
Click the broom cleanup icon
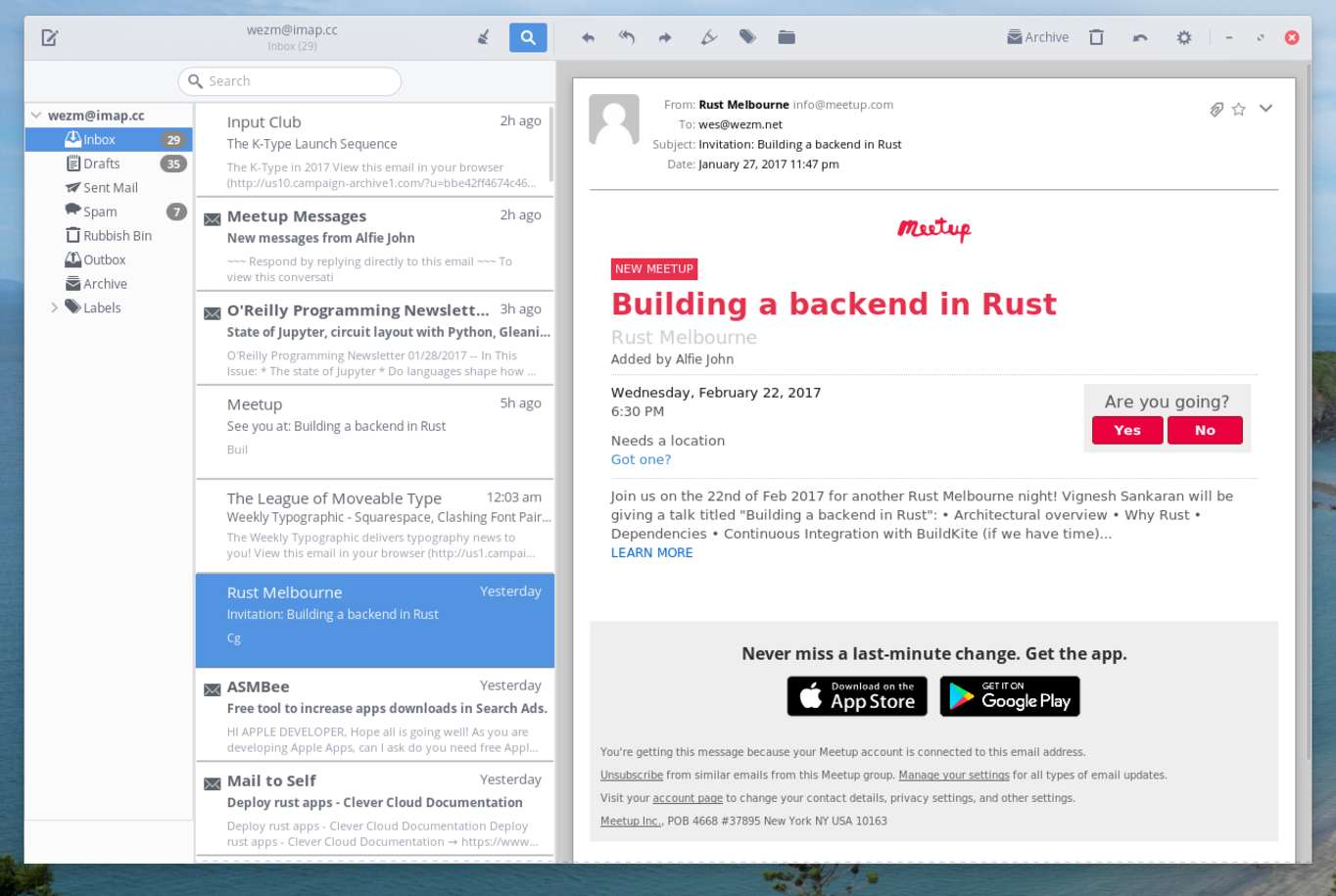(483, 37)
